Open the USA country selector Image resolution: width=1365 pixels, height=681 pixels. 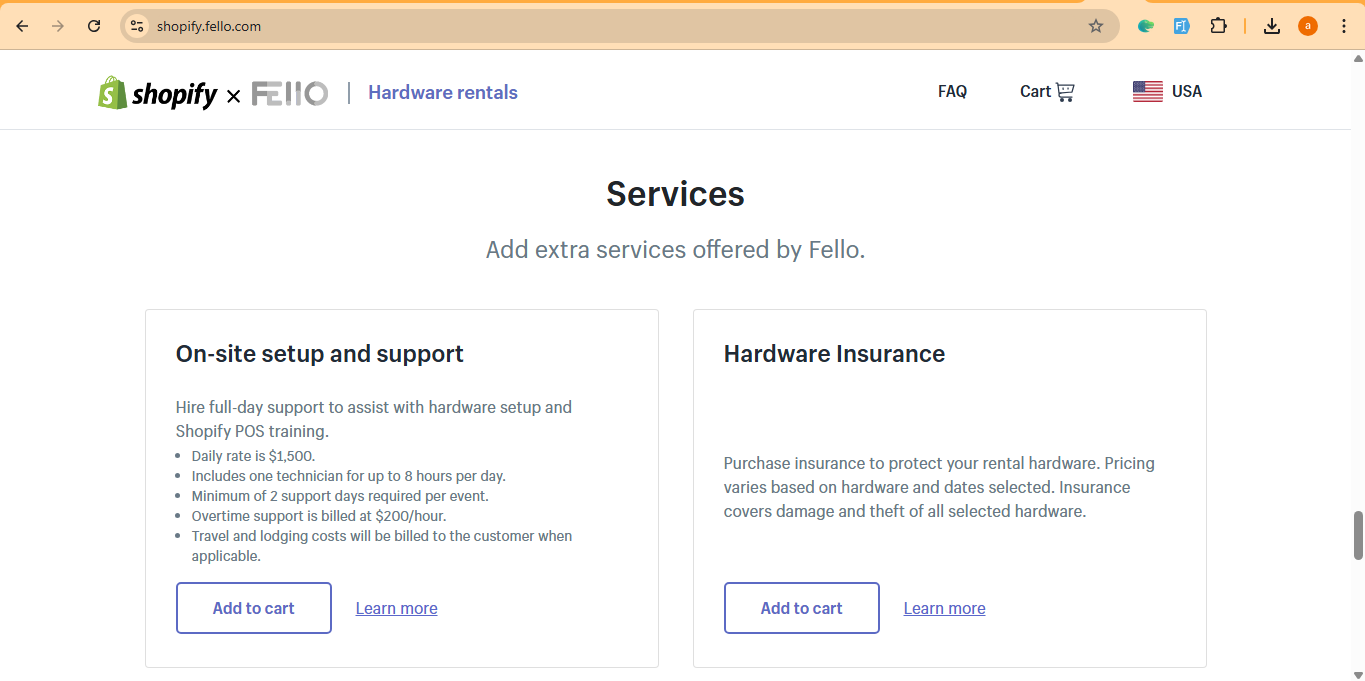click(1186, 92)
